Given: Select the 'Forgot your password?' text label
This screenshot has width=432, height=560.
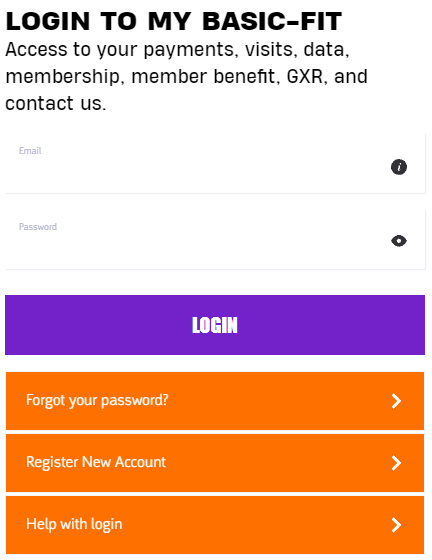Looking at the screenshot, I should (97, 401).
